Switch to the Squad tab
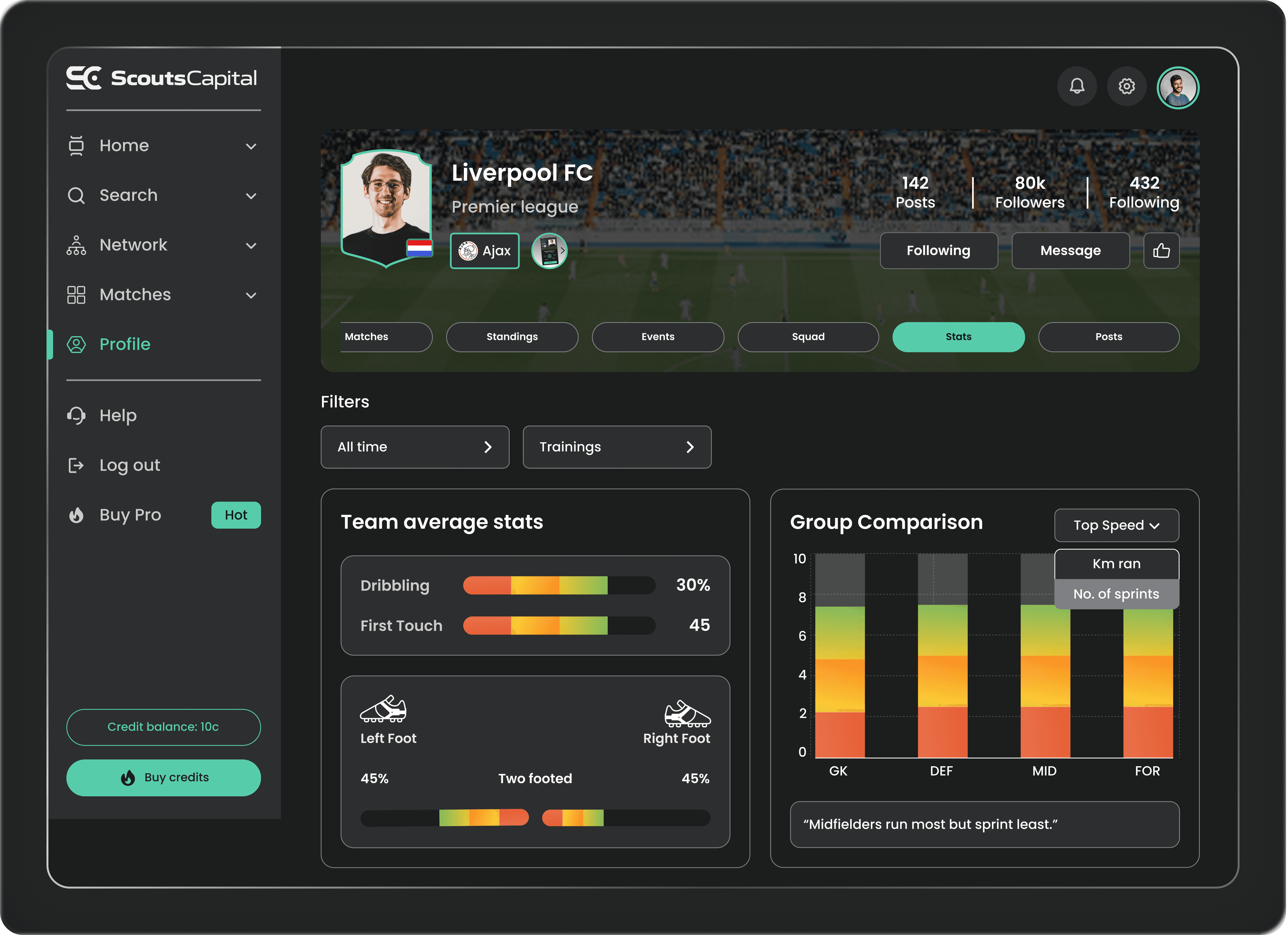The height and width of the screenshot is (935, 1288). click(x=808, y=337)
